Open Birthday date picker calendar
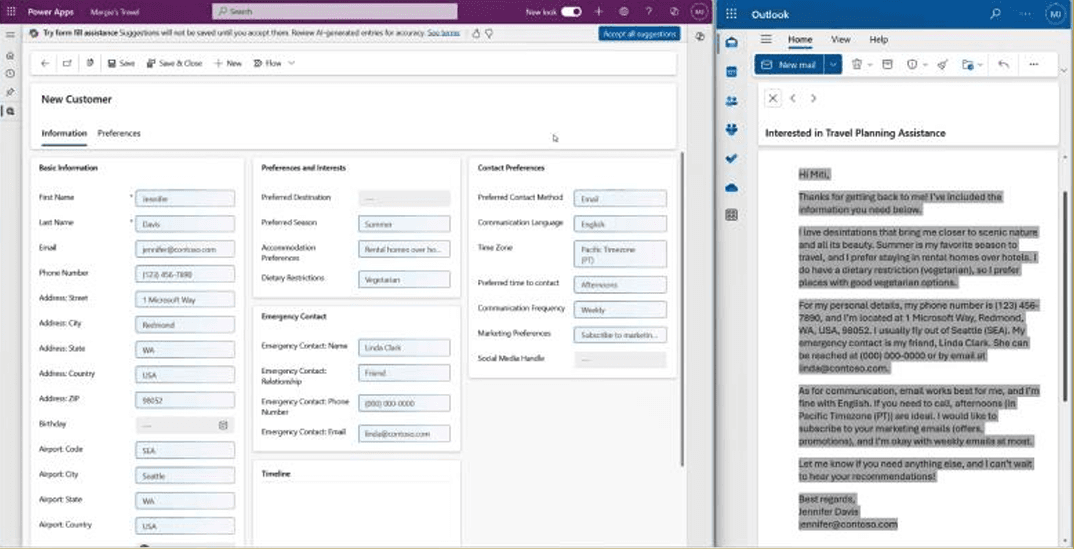The height and width of the screenshot is (549, 1074). (x=223, y=425)
